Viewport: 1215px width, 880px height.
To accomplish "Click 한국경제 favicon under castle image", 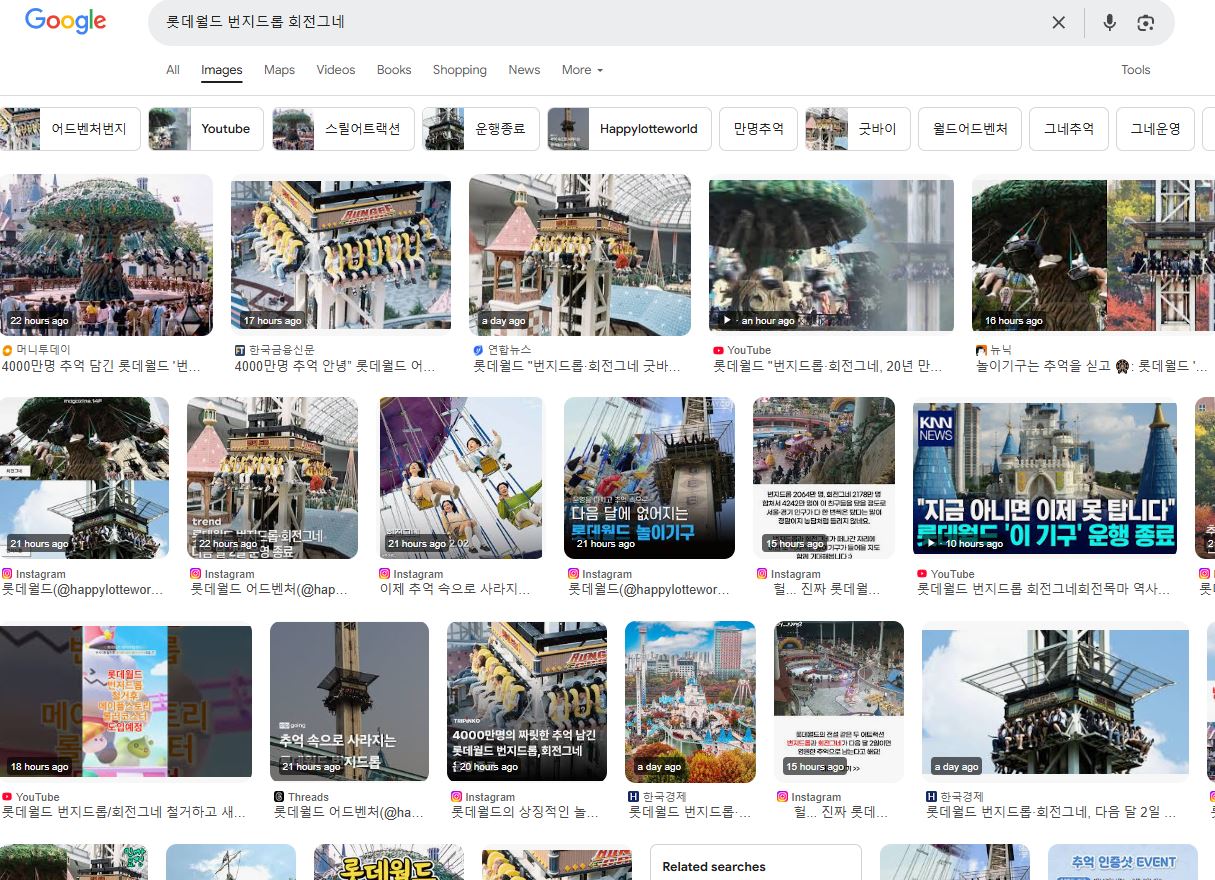I will pos(634,797).
